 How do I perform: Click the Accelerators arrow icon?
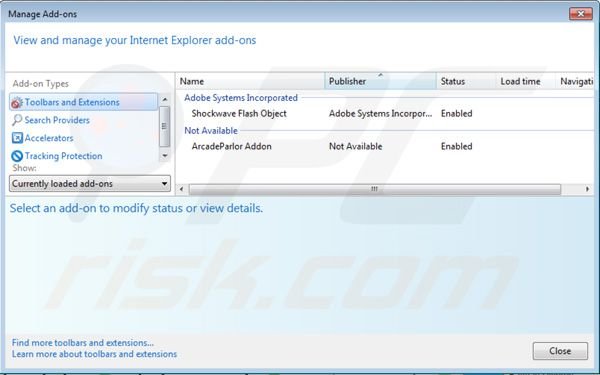click(17, 138)
